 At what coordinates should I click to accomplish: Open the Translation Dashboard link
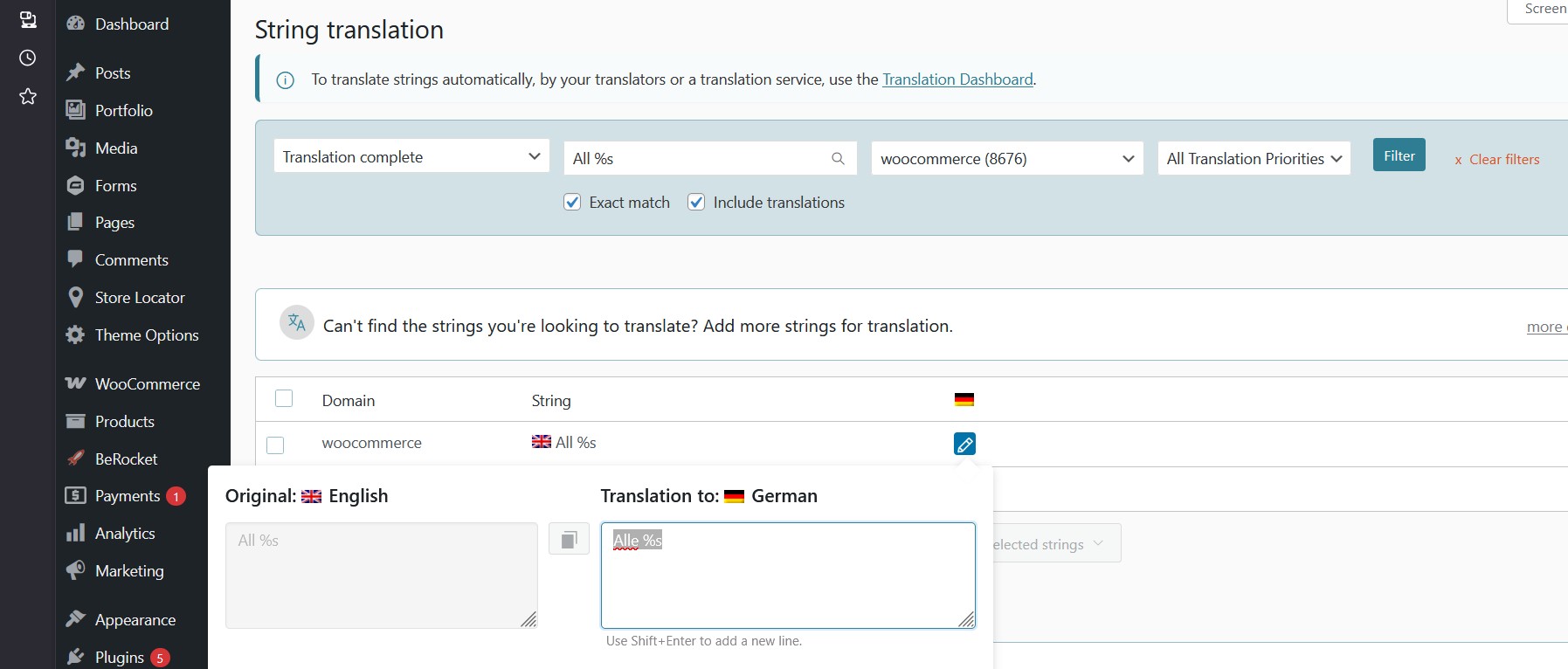[x=957, y=79]
